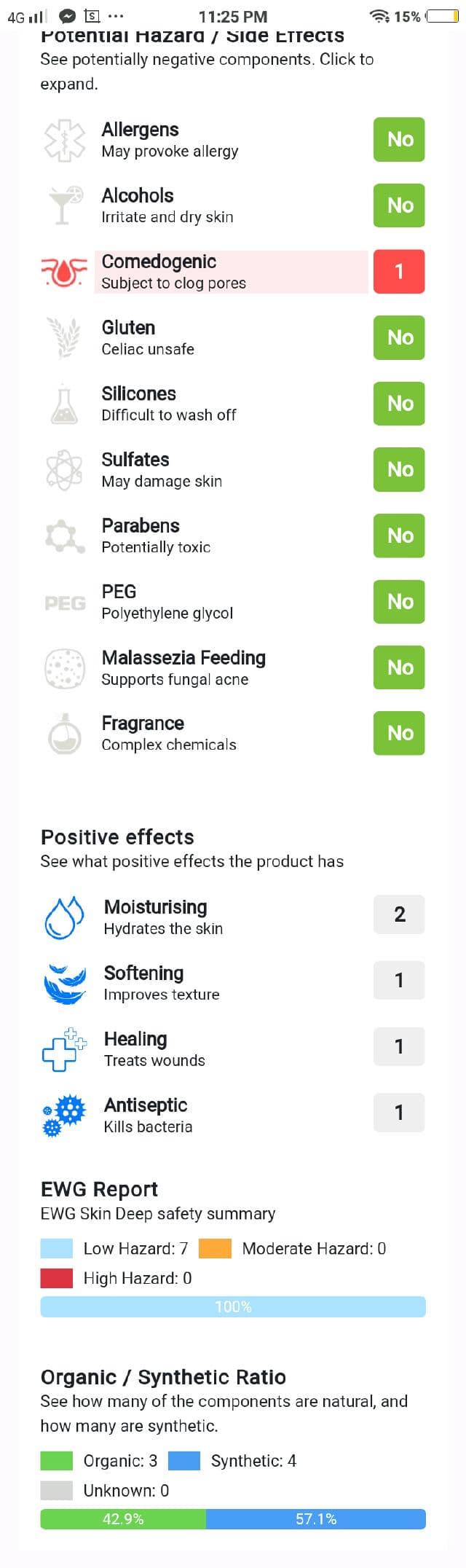
Task: Click the red Comedogenic count badge
Action: 399,272
